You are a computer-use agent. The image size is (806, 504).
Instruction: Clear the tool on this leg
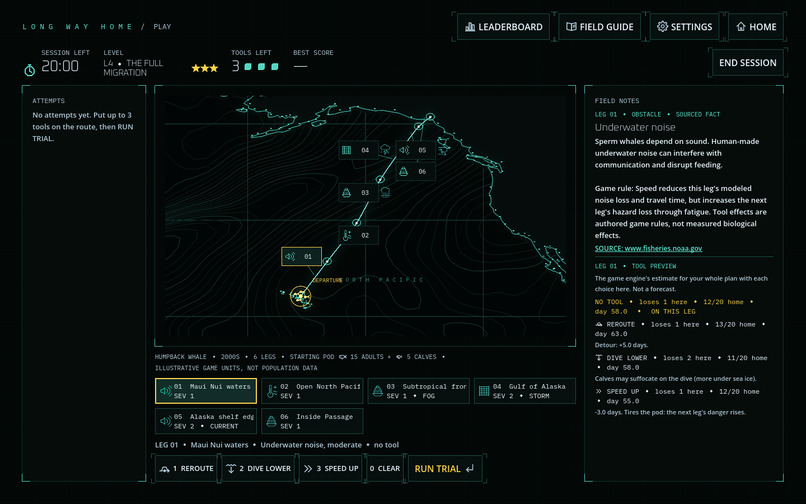pos(385,469)
